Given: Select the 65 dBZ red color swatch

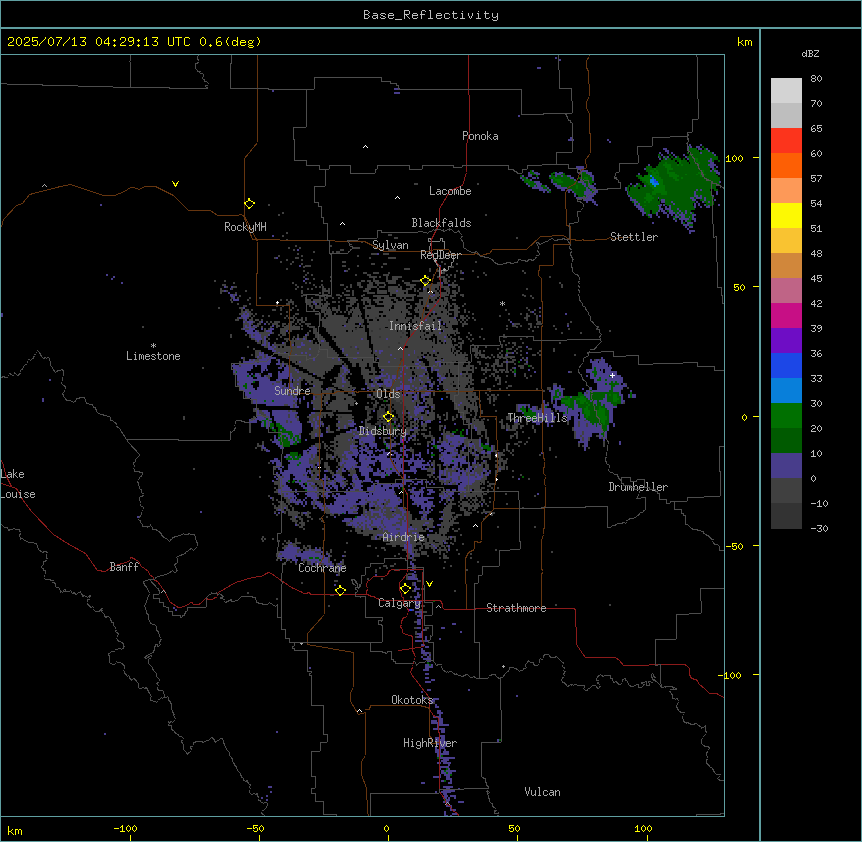Looking at the screenshot, I should (x=786, y=141).
